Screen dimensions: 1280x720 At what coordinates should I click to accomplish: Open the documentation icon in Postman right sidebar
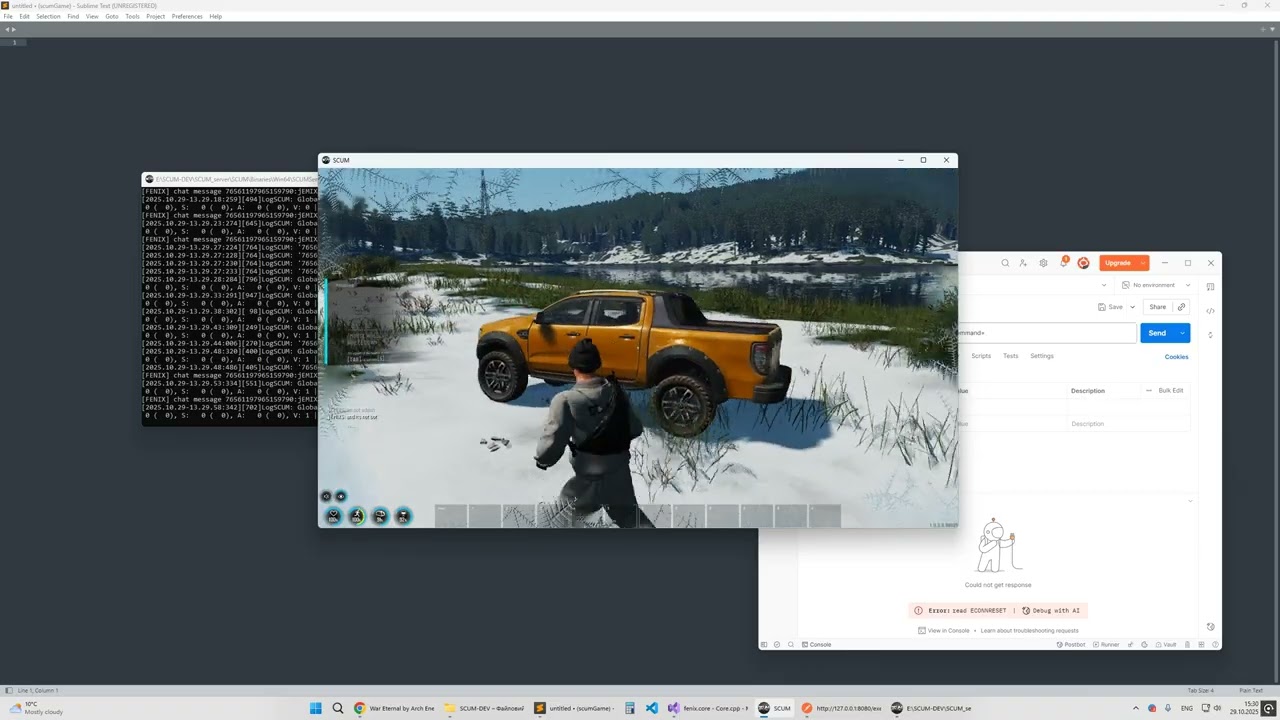pyautogui.click(x=1210, y=287)
